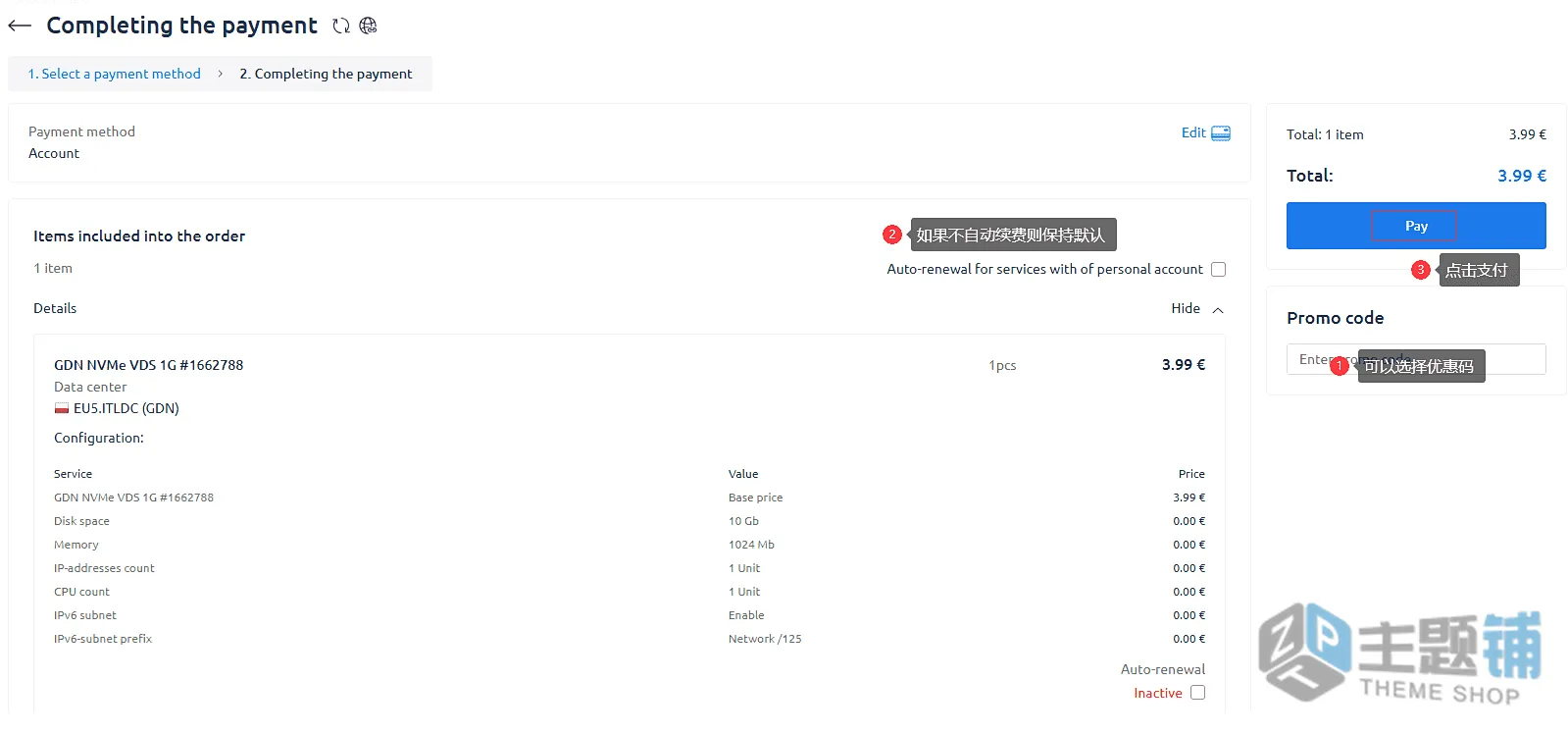Enable auto-renewal for services with personal account
The height and width of the screenshot is (733, 1568).
[1218, 269]
